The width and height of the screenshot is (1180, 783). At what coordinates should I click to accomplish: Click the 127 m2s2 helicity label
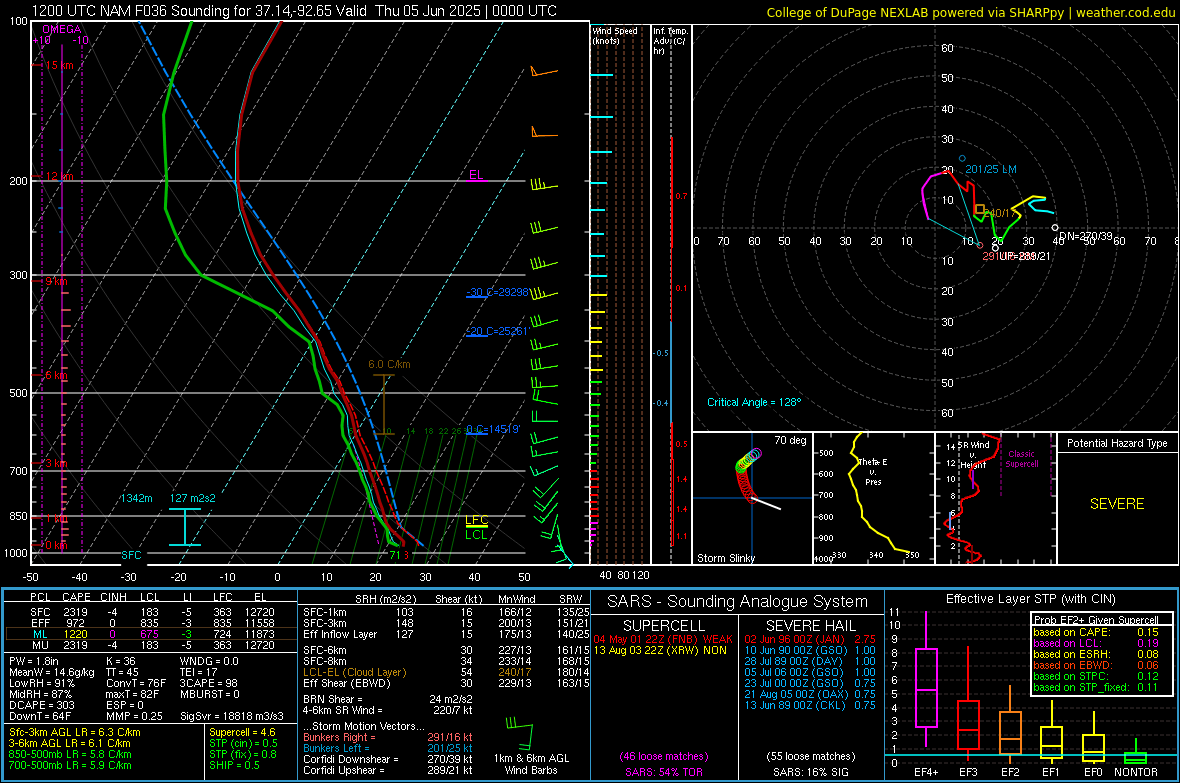[x=192, y=498]
